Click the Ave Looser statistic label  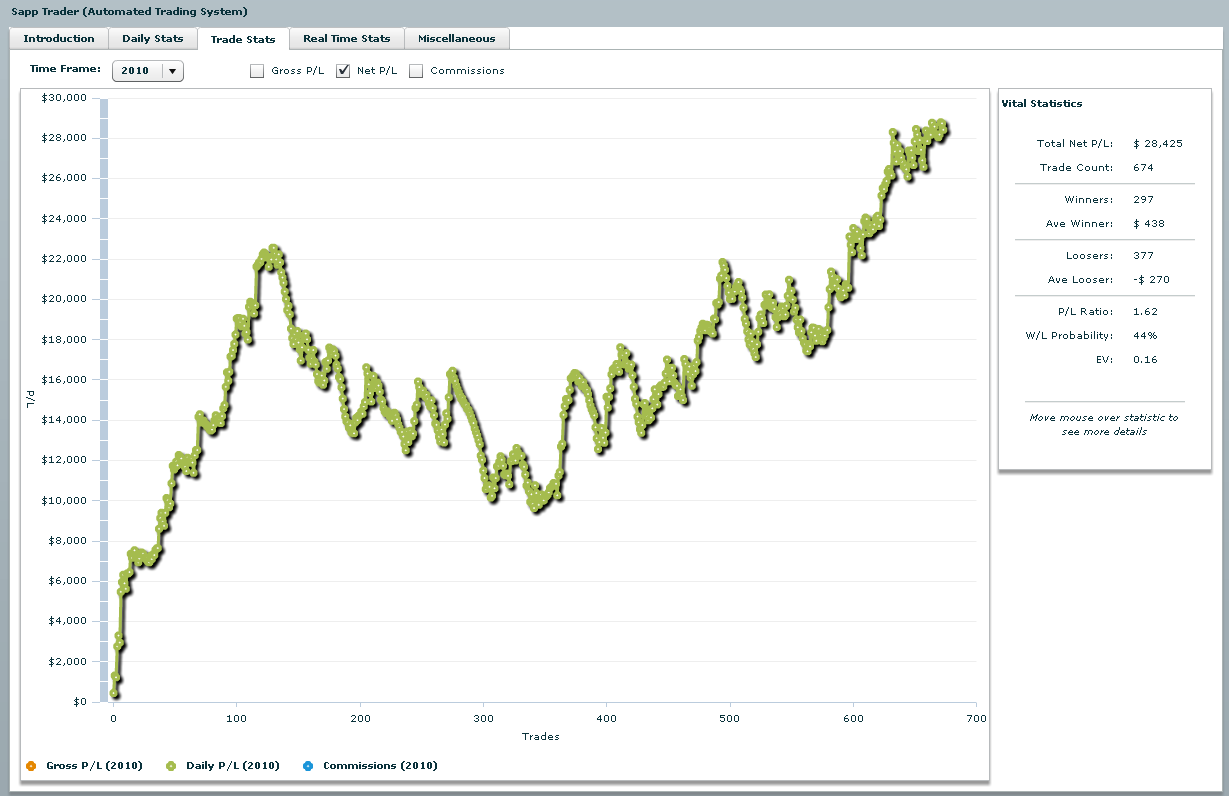point(1080,280)
